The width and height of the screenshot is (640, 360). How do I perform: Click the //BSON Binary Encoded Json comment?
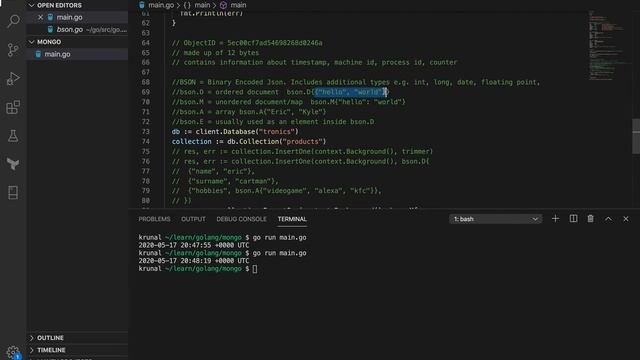(356, 82)
